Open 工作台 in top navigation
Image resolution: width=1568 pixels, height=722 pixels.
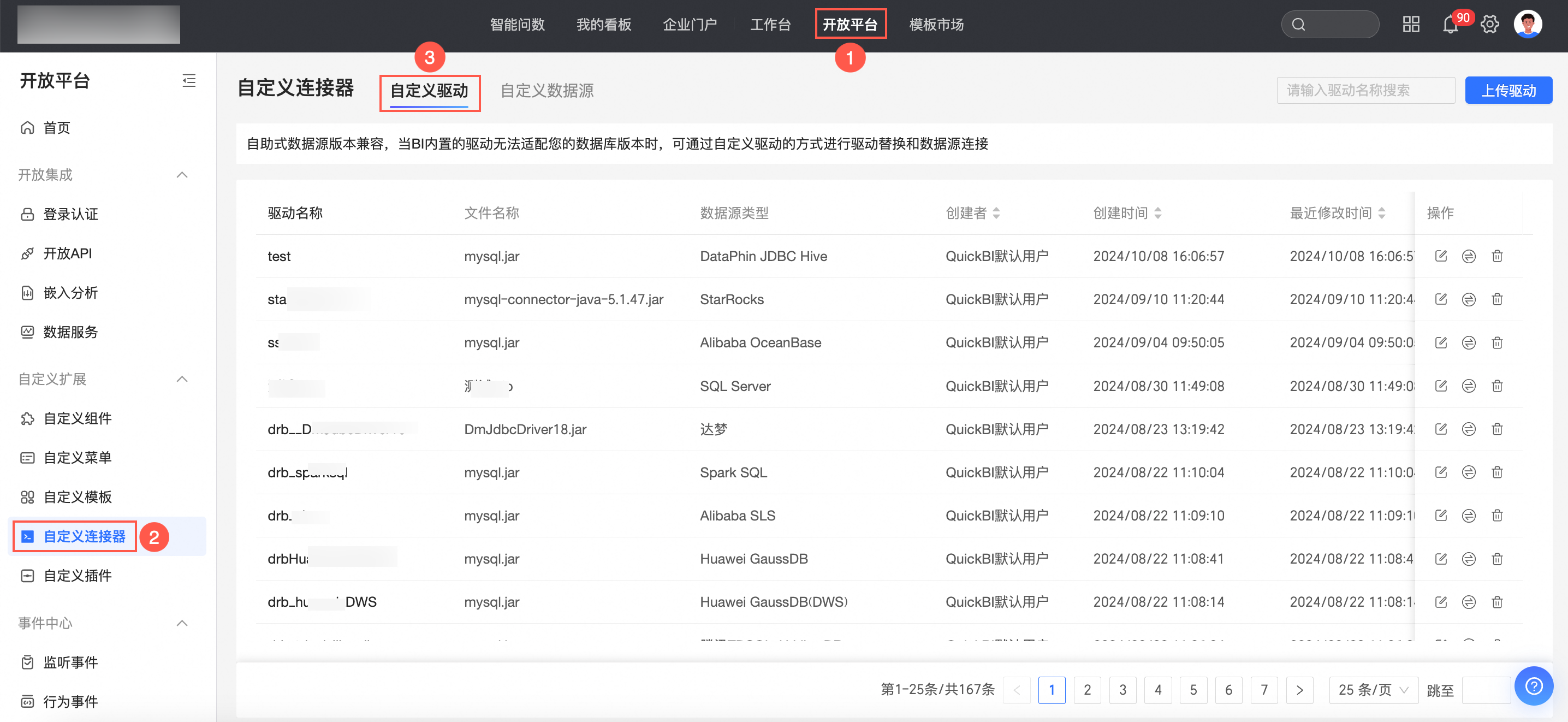(770, 25)
